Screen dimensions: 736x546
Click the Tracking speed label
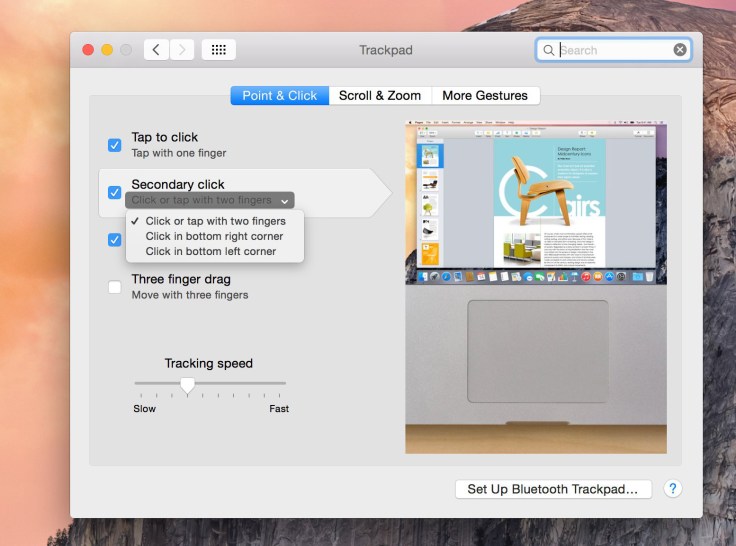[209, 363]
